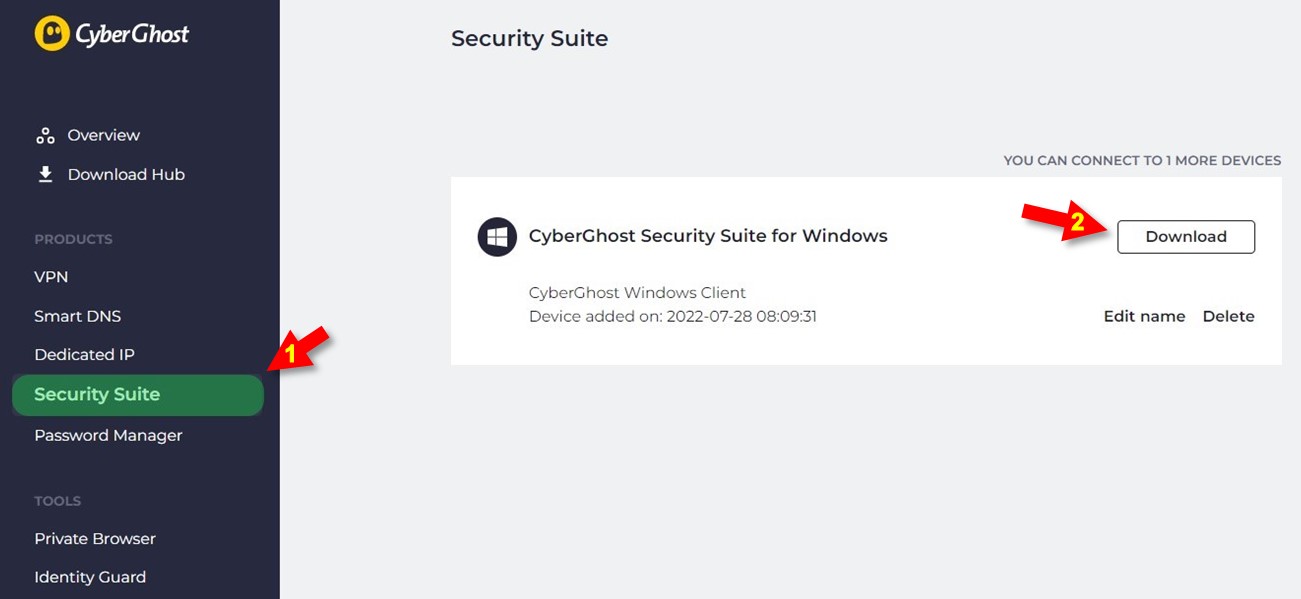Click the round Windows logo icon
Screen dimensions: 1301x599
click(497, 237)
